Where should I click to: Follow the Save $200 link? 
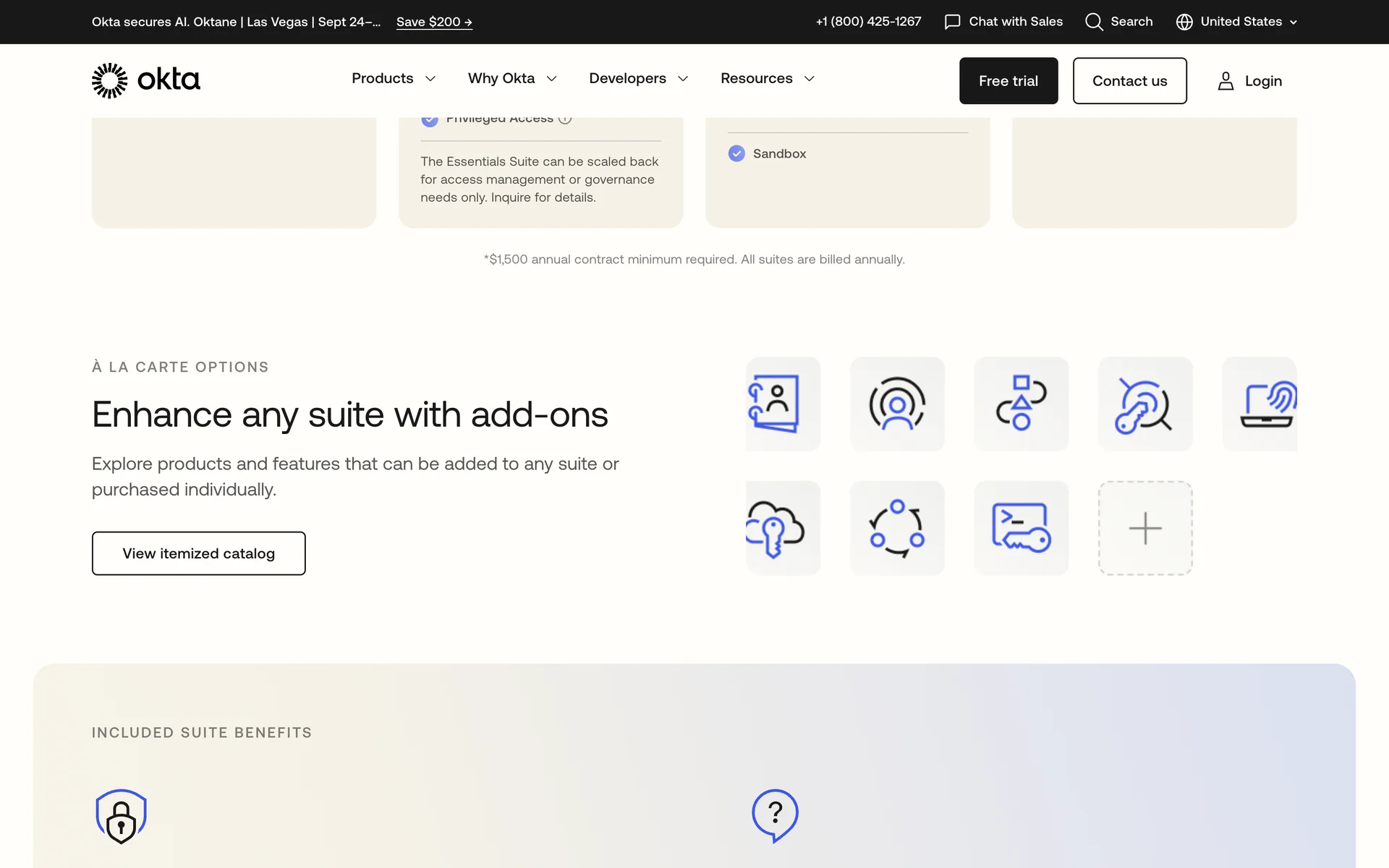(x=434, y=22)
